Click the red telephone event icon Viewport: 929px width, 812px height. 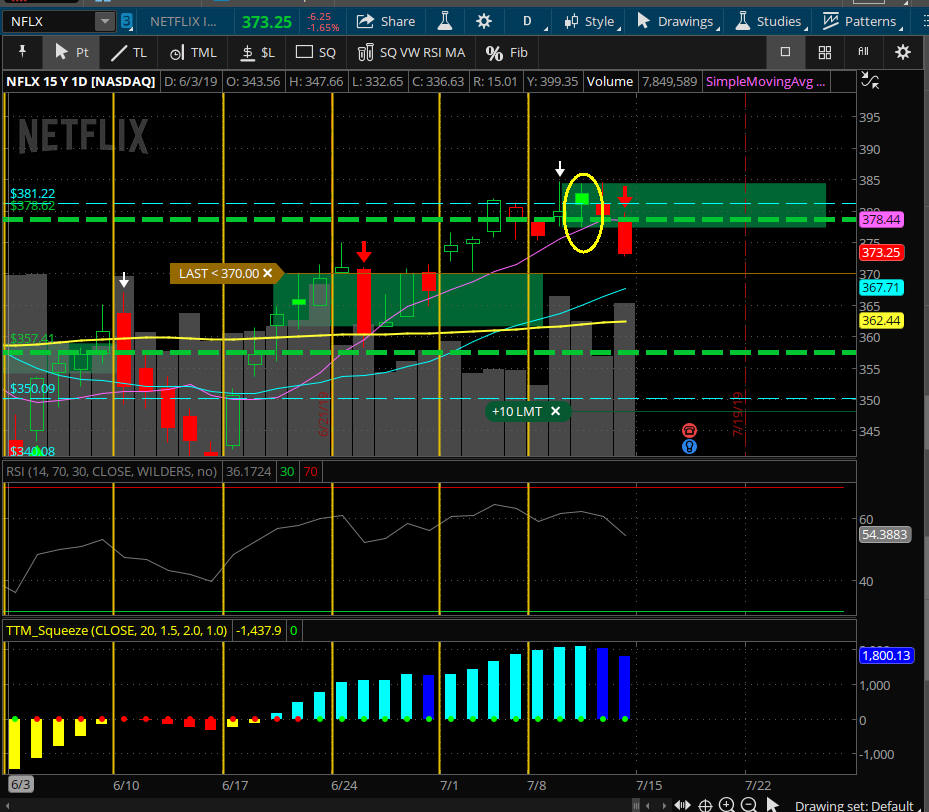coord(689,430)
